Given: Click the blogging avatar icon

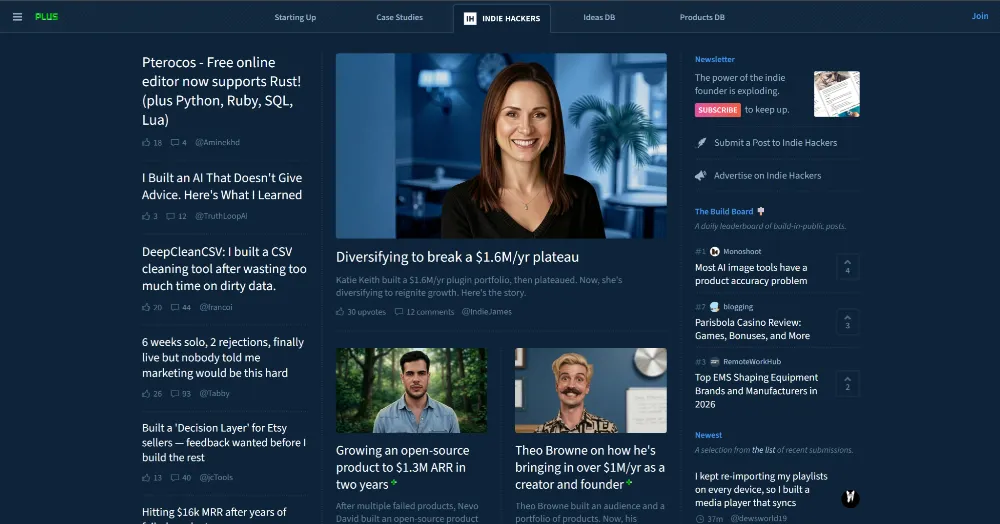Looking at the screenshot, I should click(715, 307).
